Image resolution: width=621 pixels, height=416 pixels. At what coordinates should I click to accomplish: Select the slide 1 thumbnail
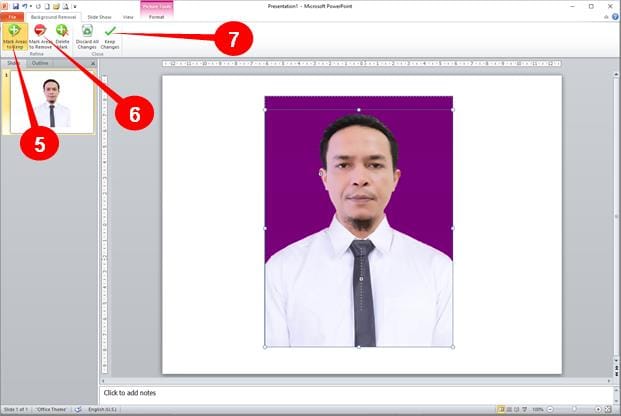(50, 102)
